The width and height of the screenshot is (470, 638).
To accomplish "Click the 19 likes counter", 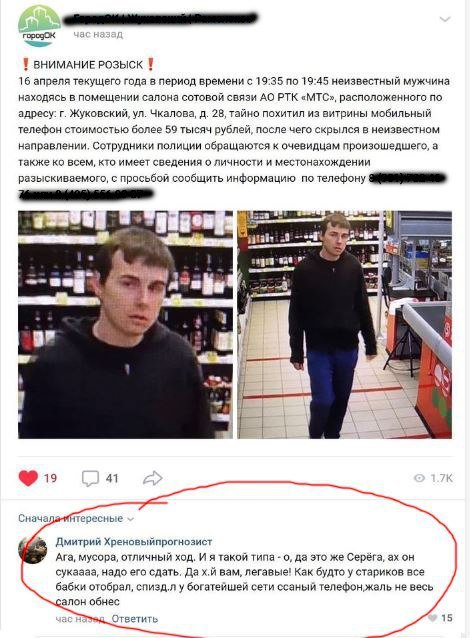I will click(x=50, y=478).
